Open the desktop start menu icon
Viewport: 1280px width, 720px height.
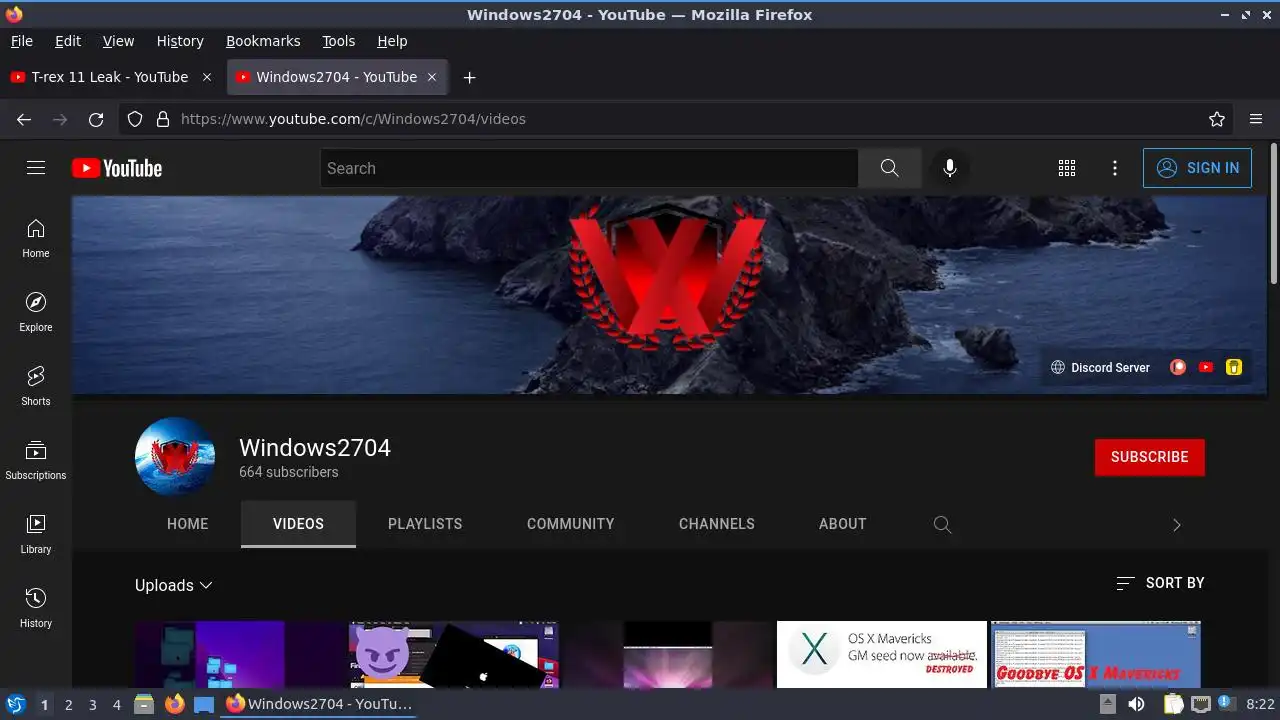pos(15,704)
